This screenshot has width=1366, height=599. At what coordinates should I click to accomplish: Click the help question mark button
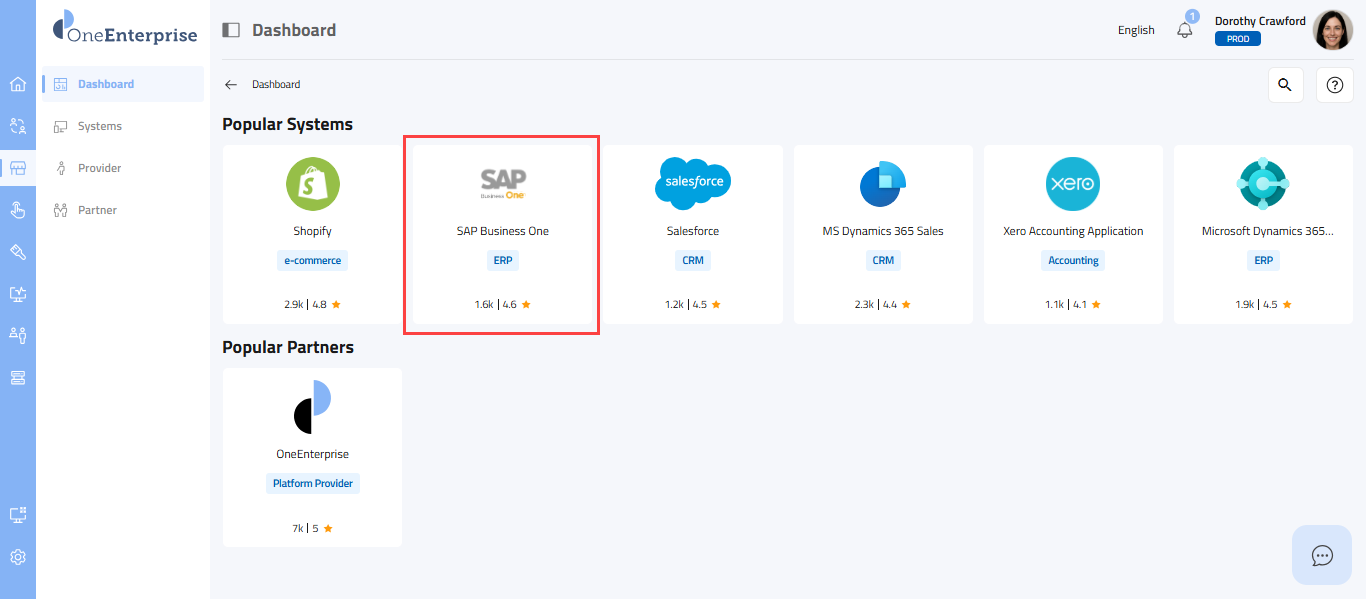tap(1334, 85)
